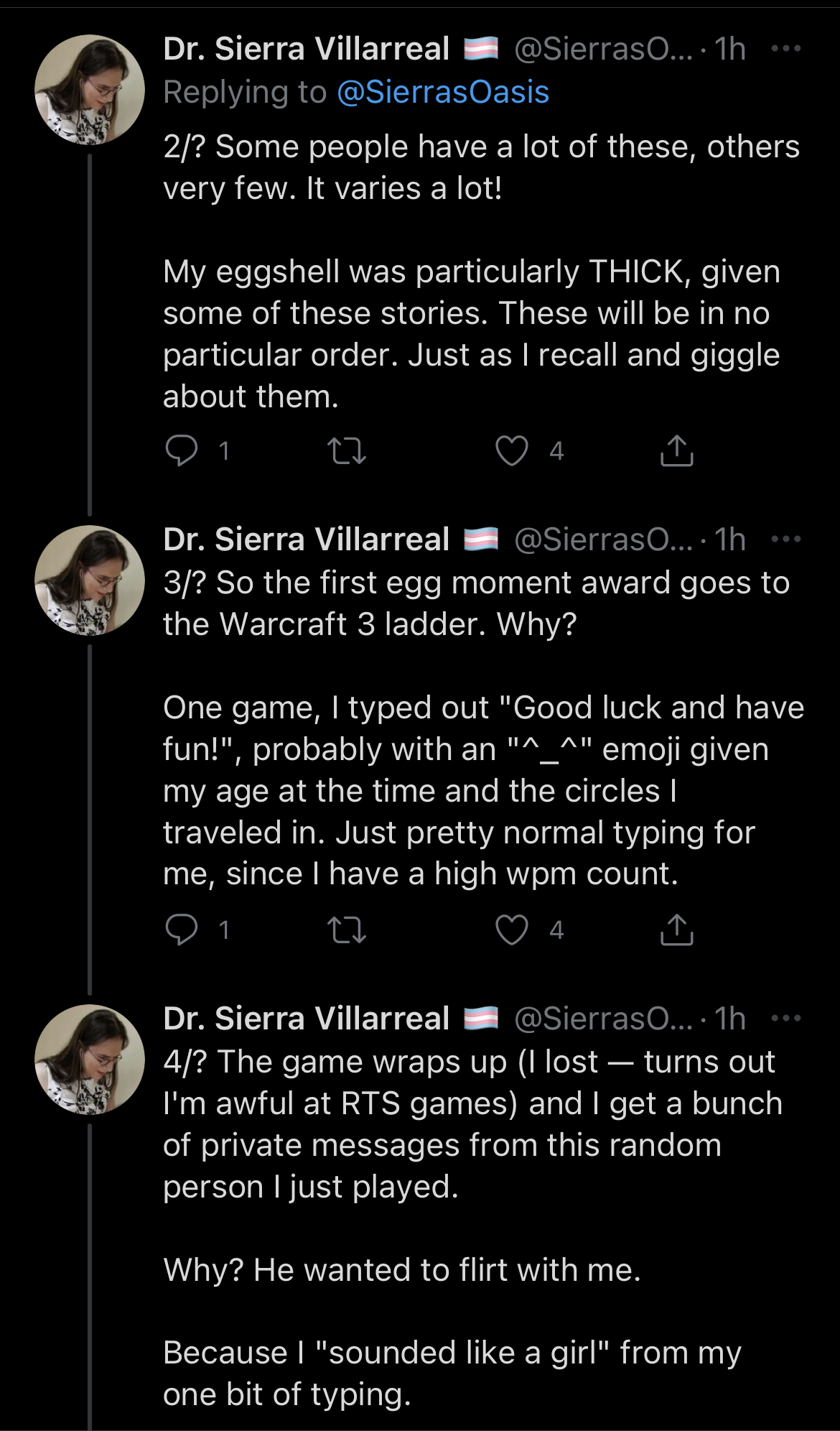This screenshot has height=1431, width=840.
Task: Tap the profile avatar on the 4/? tweet
Action: pyautogui.click(x=90, y=1060)
